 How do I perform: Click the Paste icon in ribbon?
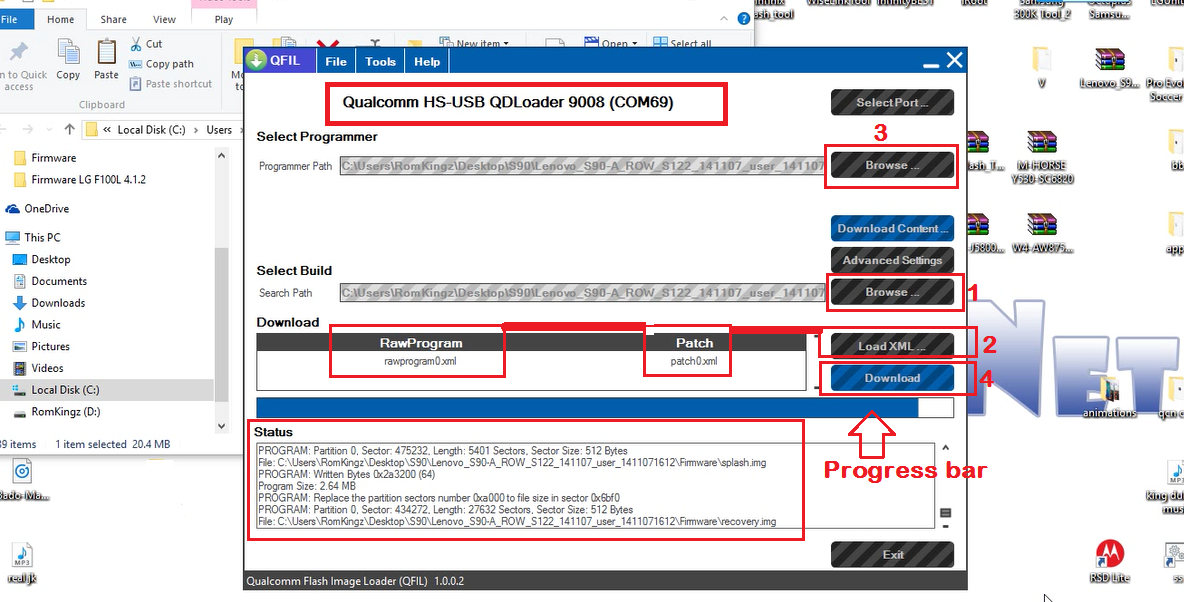(x=106, y=52)
